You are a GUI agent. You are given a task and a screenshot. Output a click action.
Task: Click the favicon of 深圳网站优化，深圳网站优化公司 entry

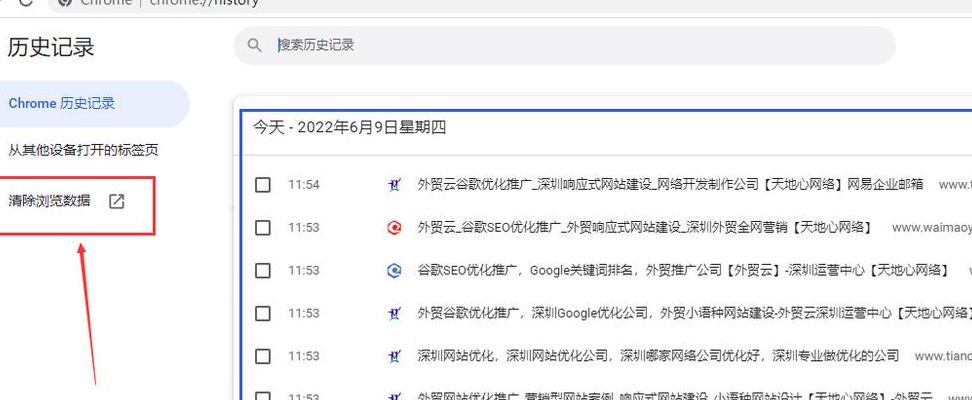click(394, 356)
